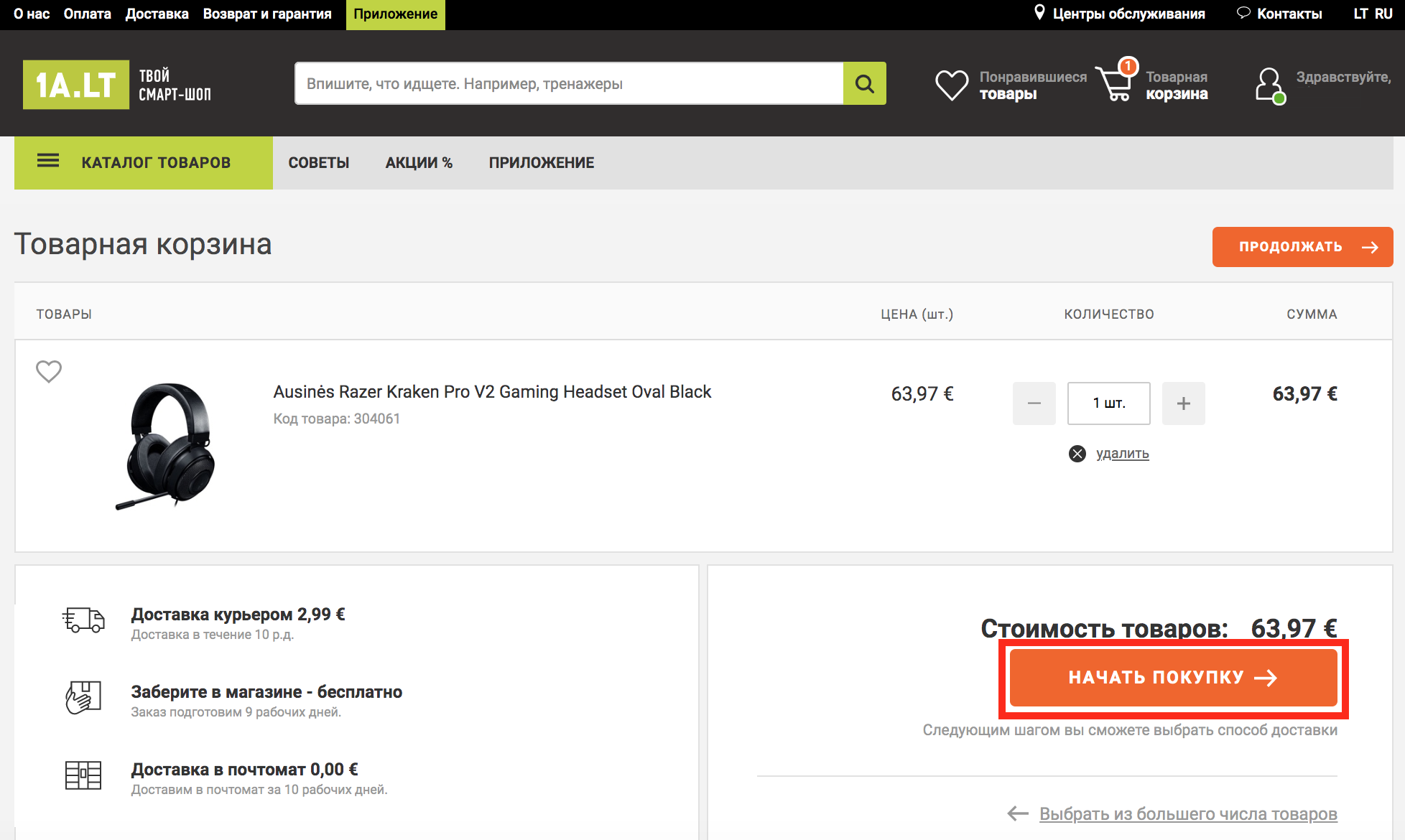Click the 1A.LT logo
This screenshot has width=1405, height=840.
76,85
